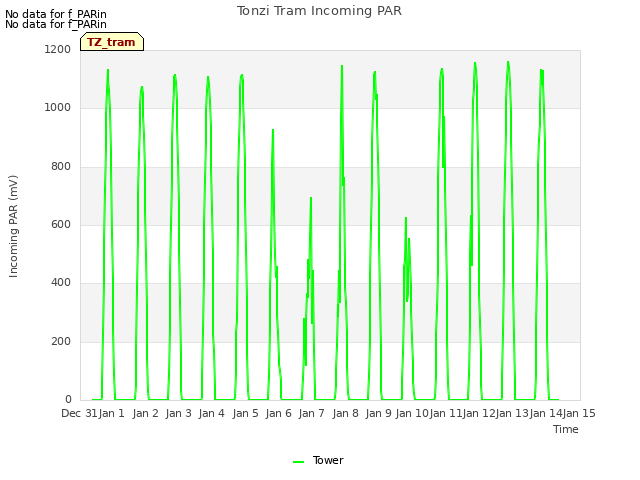Click the Tower legend entry
Viewport: 640px width, 480px height.
click(x=318, y=460)
